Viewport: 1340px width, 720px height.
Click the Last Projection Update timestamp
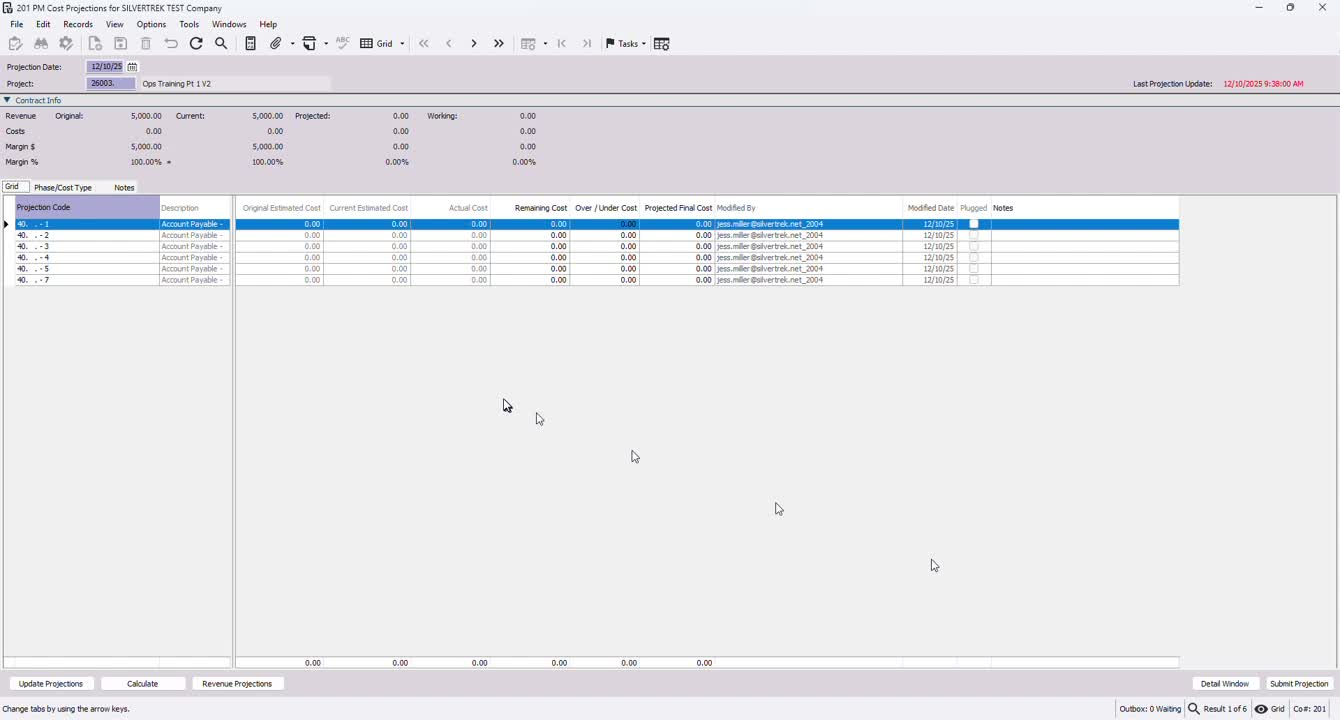(x=1264, y=84)
